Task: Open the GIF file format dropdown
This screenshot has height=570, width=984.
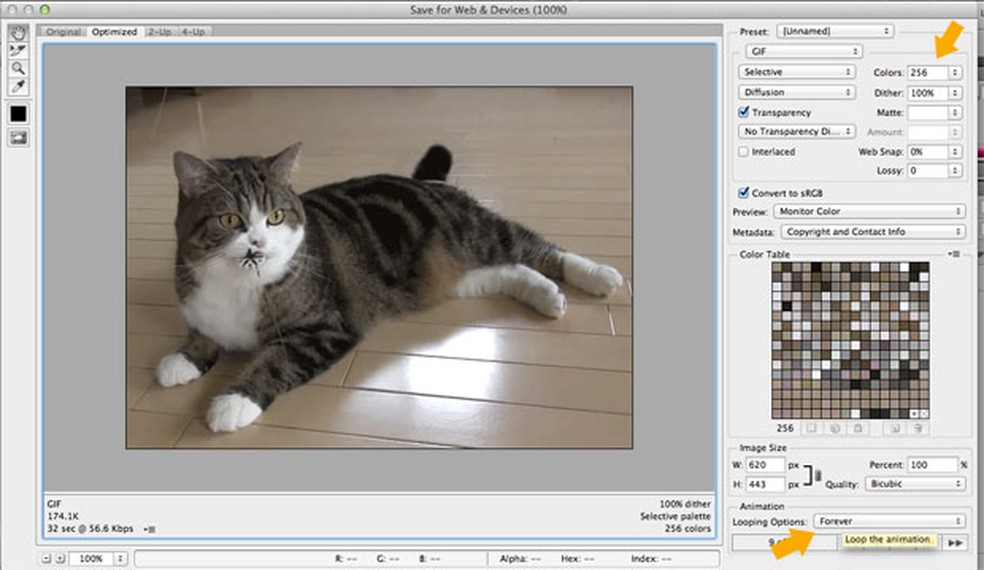Action: [802, 51]
